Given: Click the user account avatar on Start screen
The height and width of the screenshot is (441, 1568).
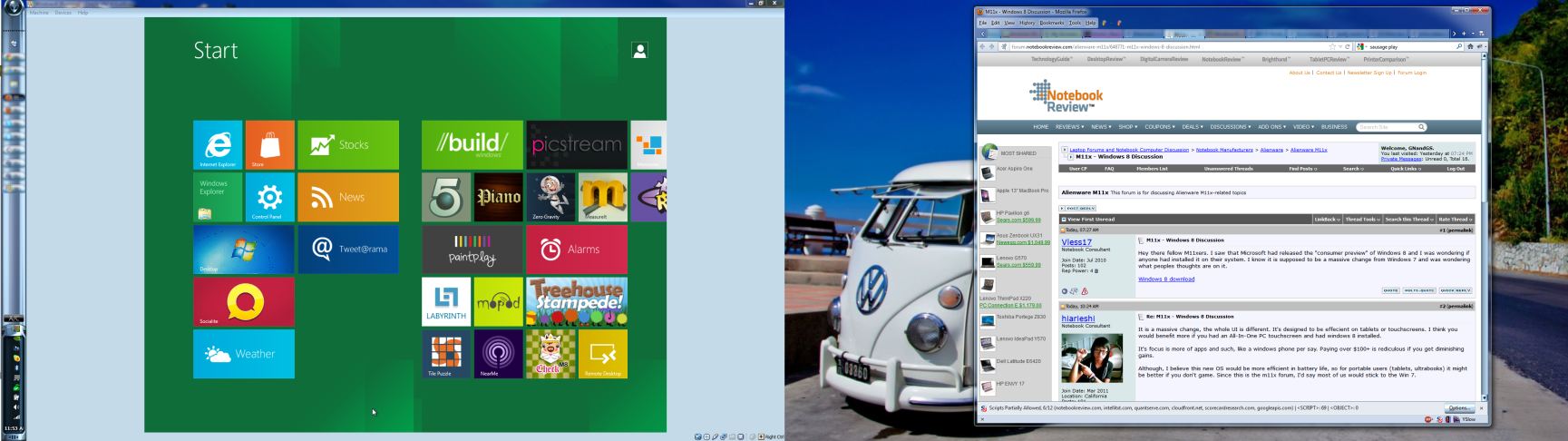Looking at the screenshot, I should tap(639, 51).
